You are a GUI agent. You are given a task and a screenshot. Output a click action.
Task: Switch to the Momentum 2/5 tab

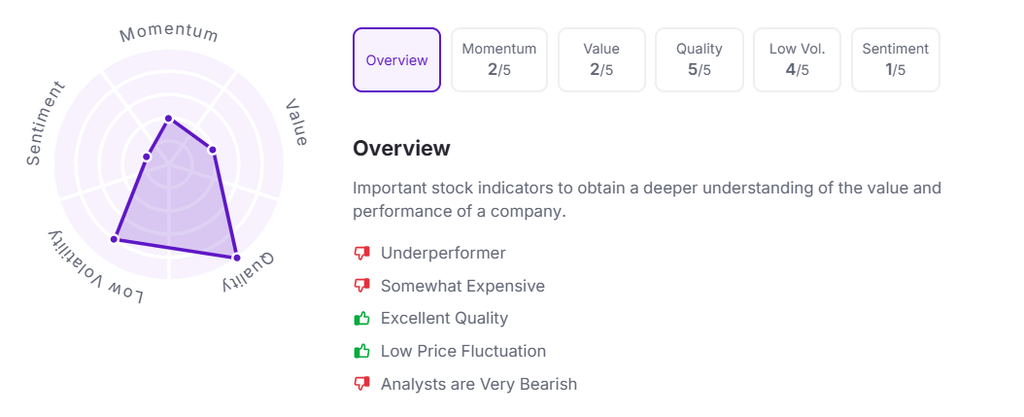click(x=499, y=60)
